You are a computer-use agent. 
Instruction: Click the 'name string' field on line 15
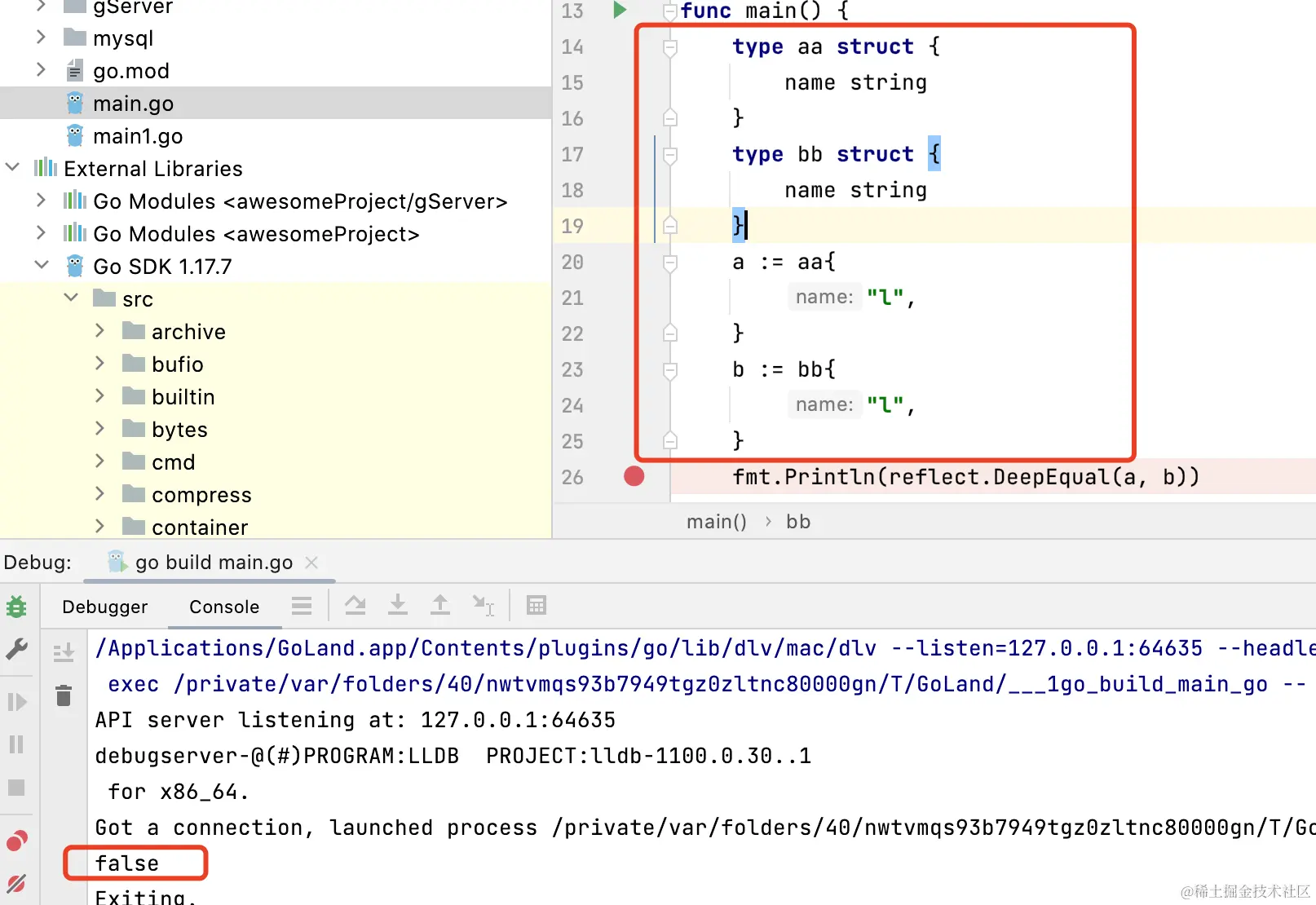(x=855, y=83)
